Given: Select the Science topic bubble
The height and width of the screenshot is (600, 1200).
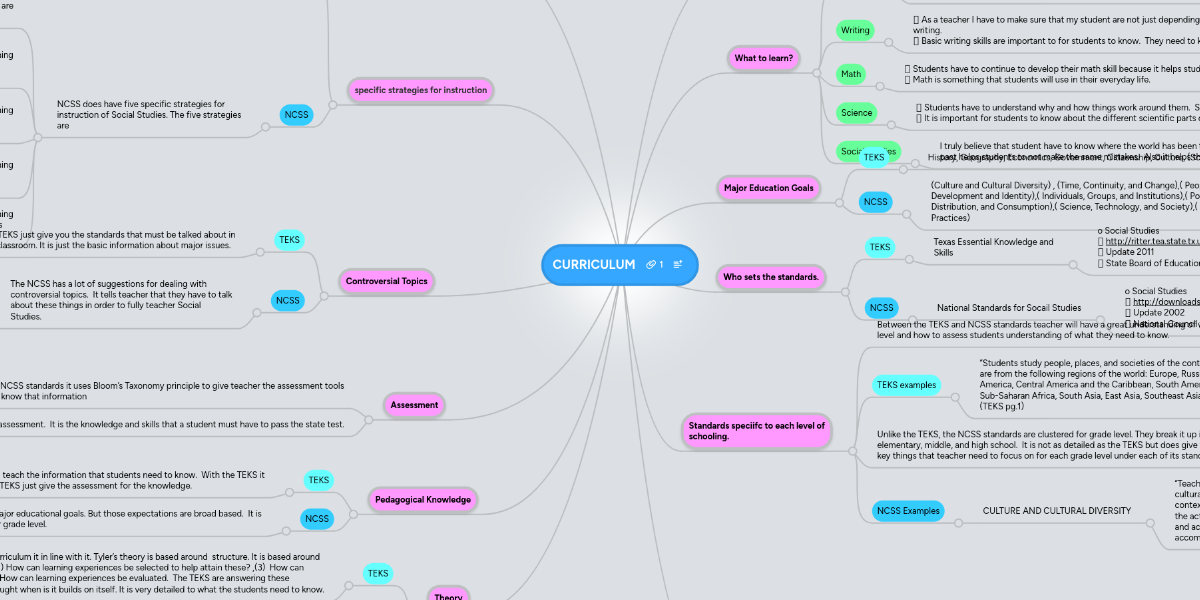Looking at the screenshot, I should coord(855,112).
